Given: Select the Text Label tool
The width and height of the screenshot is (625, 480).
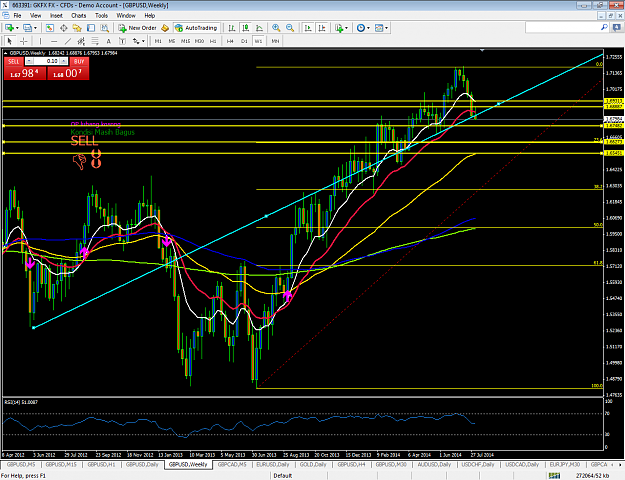Looking at the screenshot, I should coord(122,41).
